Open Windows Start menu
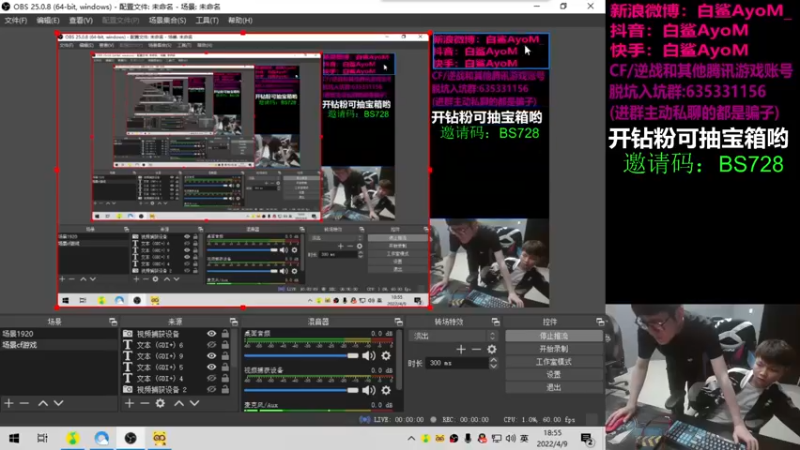This screenshot has height=450, width=800. click(x=14, y=438)
